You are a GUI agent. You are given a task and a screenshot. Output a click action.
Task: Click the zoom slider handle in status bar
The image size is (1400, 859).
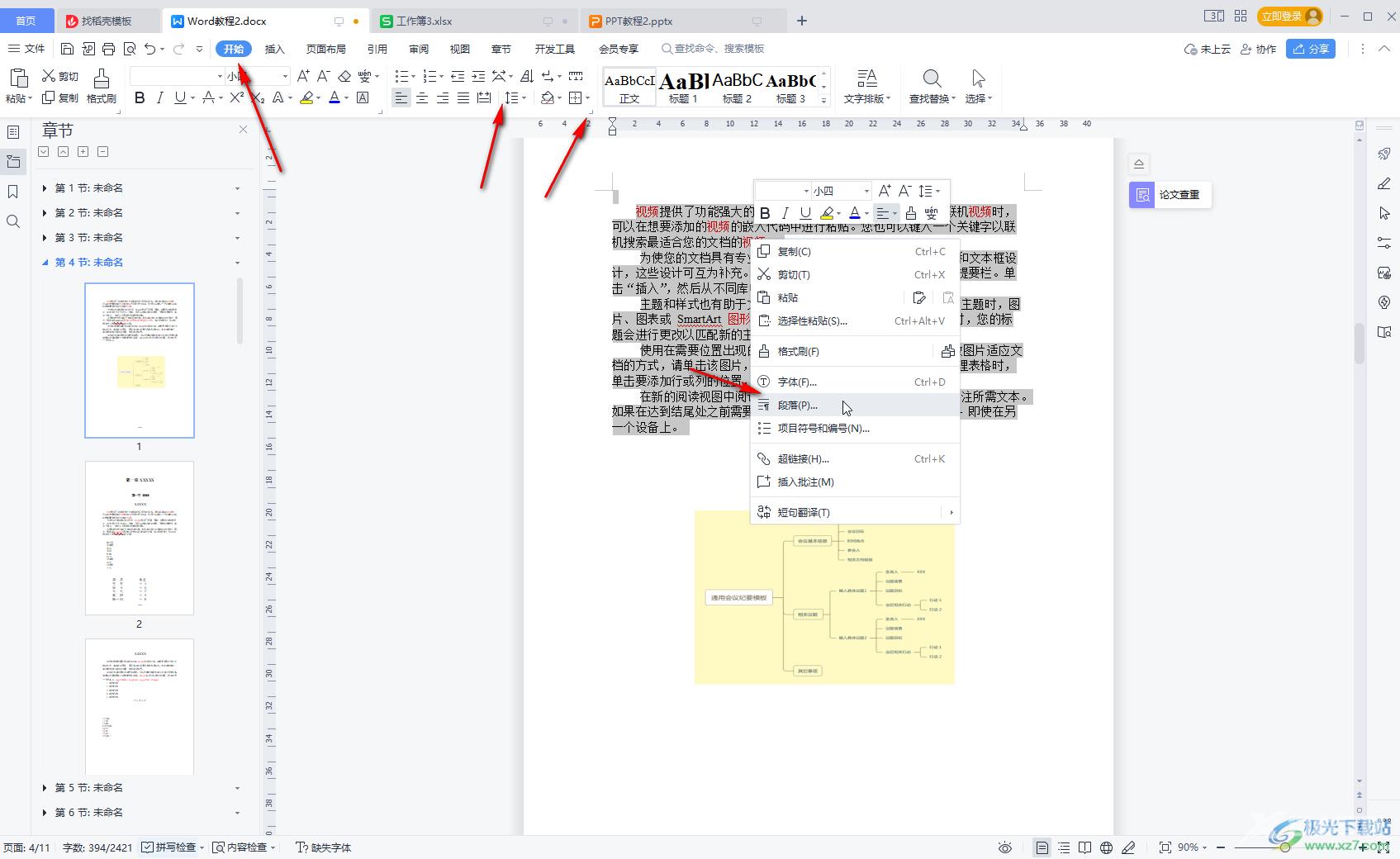coord(1285,847)
